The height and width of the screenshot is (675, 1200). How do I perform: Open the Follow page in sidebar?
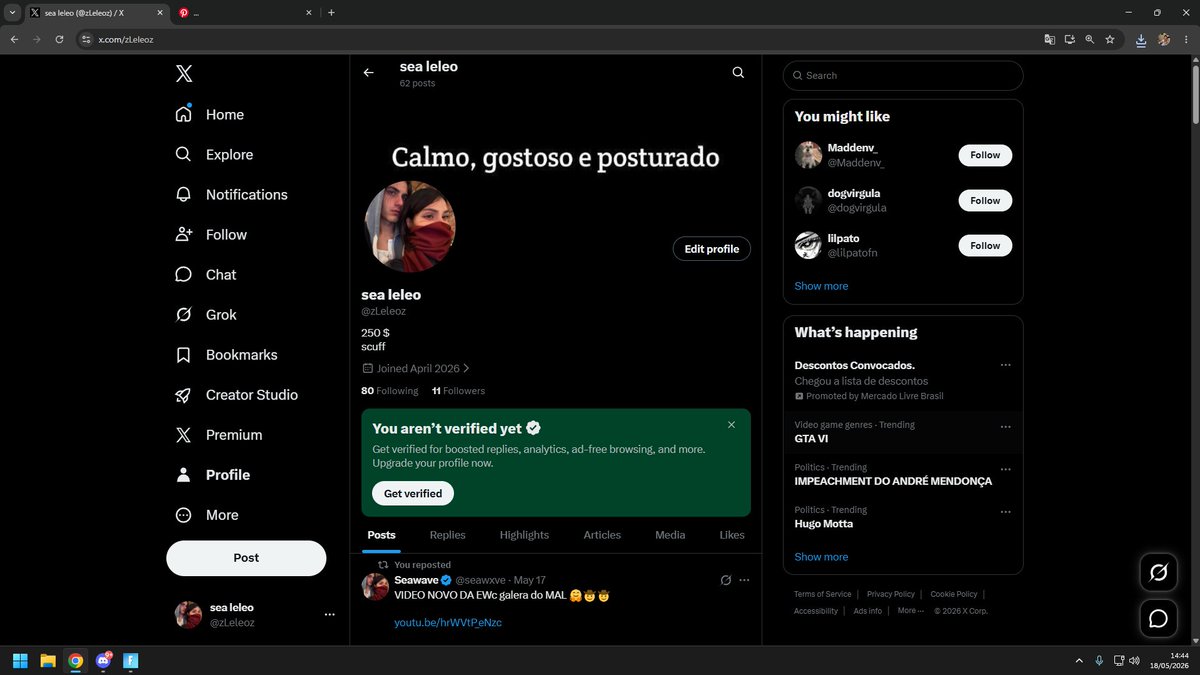pyautogui.click(x=211, y=235)
